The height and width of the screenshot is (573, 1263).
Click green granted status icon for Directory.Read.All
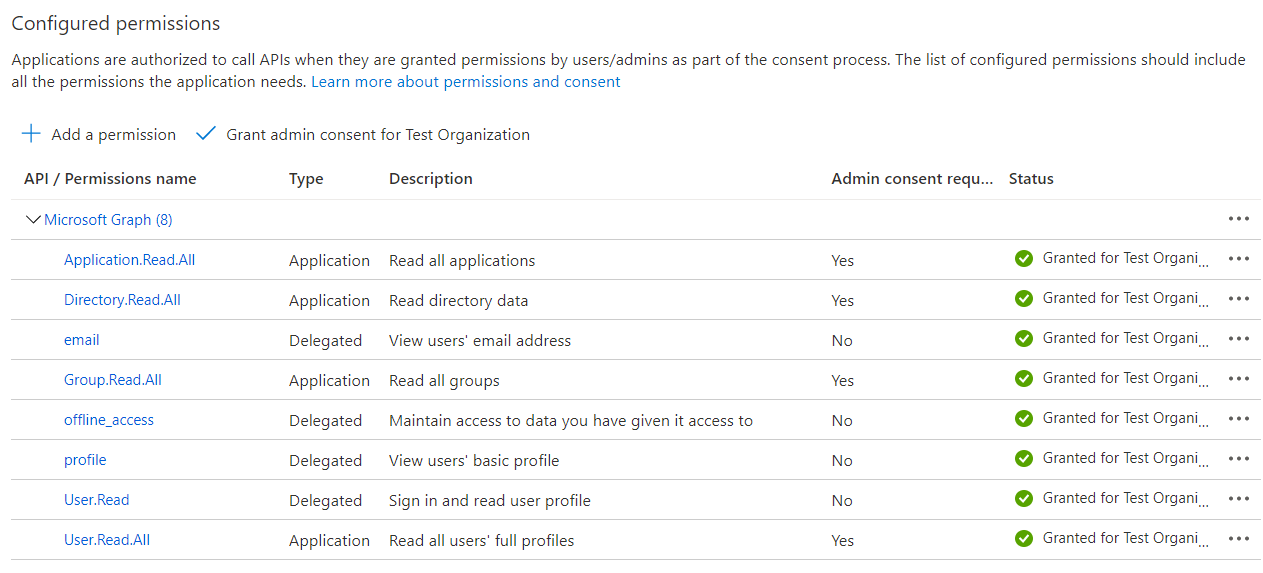(x=1023, y=299)
